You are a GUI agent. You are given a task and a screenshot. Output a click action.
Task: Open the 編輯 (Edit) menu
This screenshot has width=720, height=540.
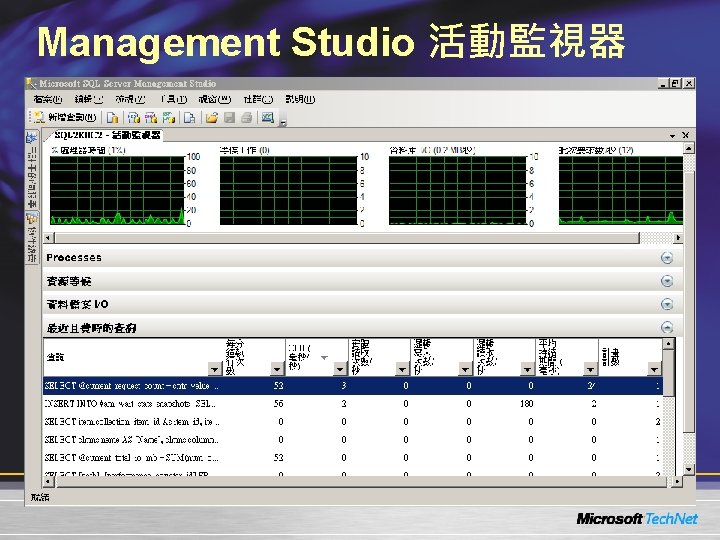click(89, 99)
